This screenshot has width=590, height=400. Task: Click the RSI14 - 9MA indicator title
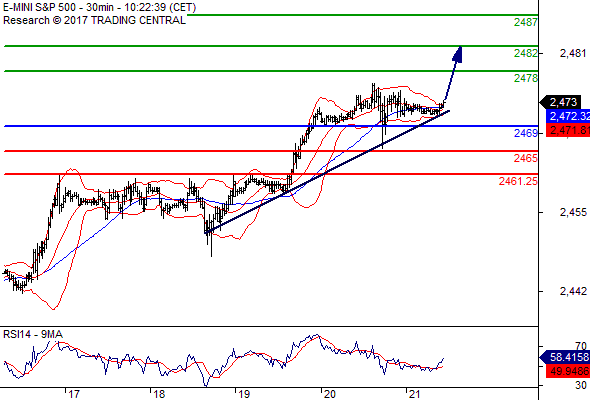pos(33,335)
